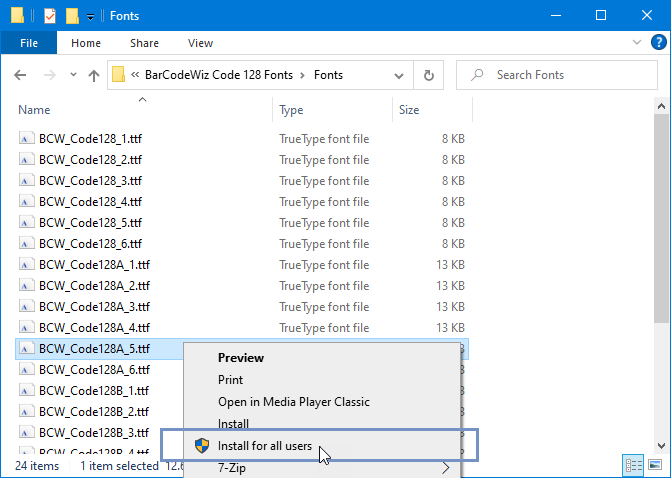The image size is (671, 478).
Task: Sort by the Type column header
Action: tap(291, 110)
